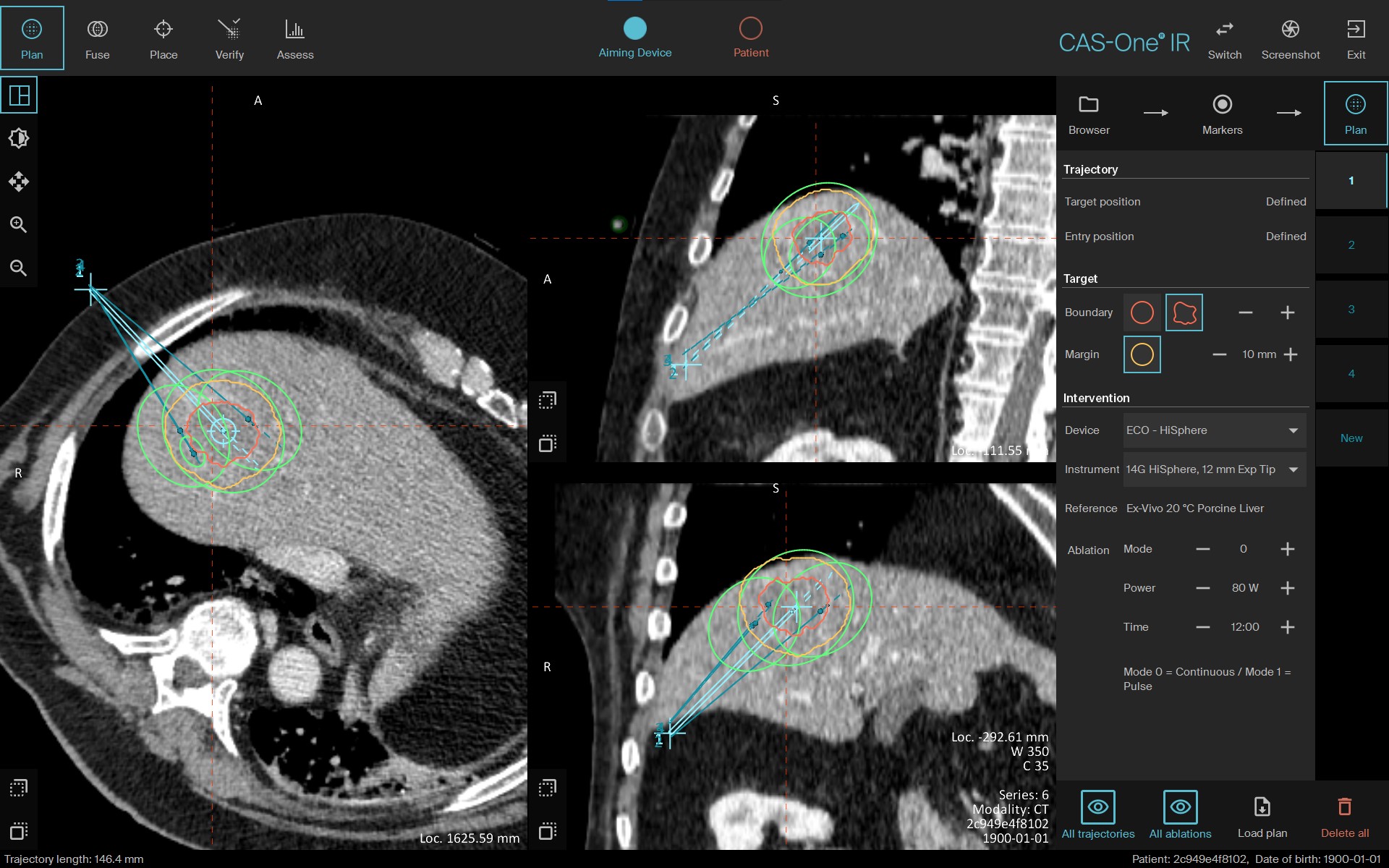Select the circular boundary option for the target
1389x868 pixels.
click(1143, 312)
